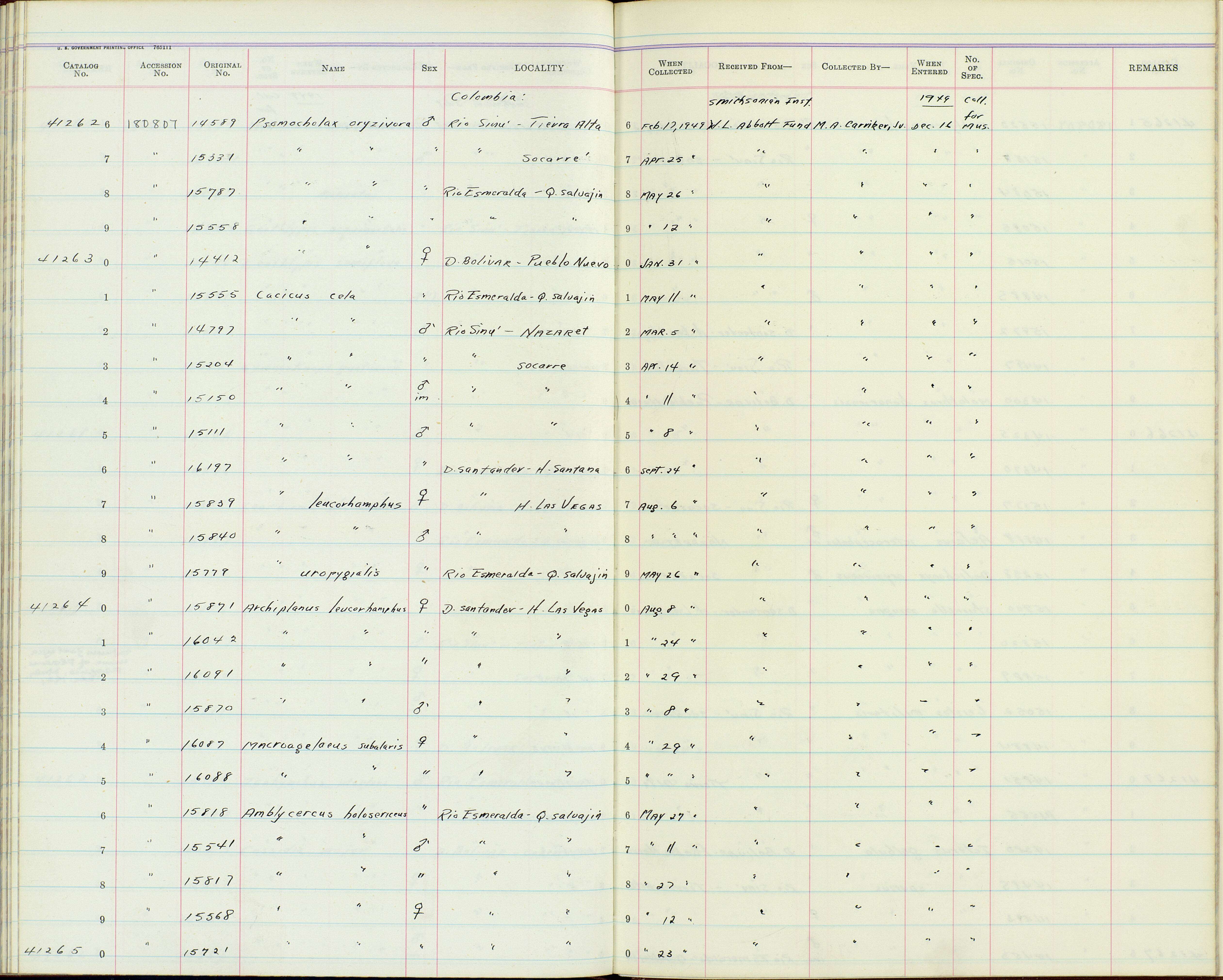1223x980 pixels.
Task: Click the name 'Cacicus cela'
Action: click(x=306, y=295)
